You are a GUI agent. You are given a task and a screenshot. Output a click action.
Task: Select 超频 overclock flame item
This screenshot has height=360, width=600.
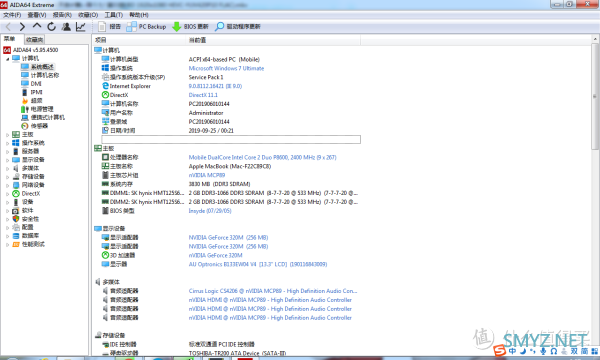(36, 101)
